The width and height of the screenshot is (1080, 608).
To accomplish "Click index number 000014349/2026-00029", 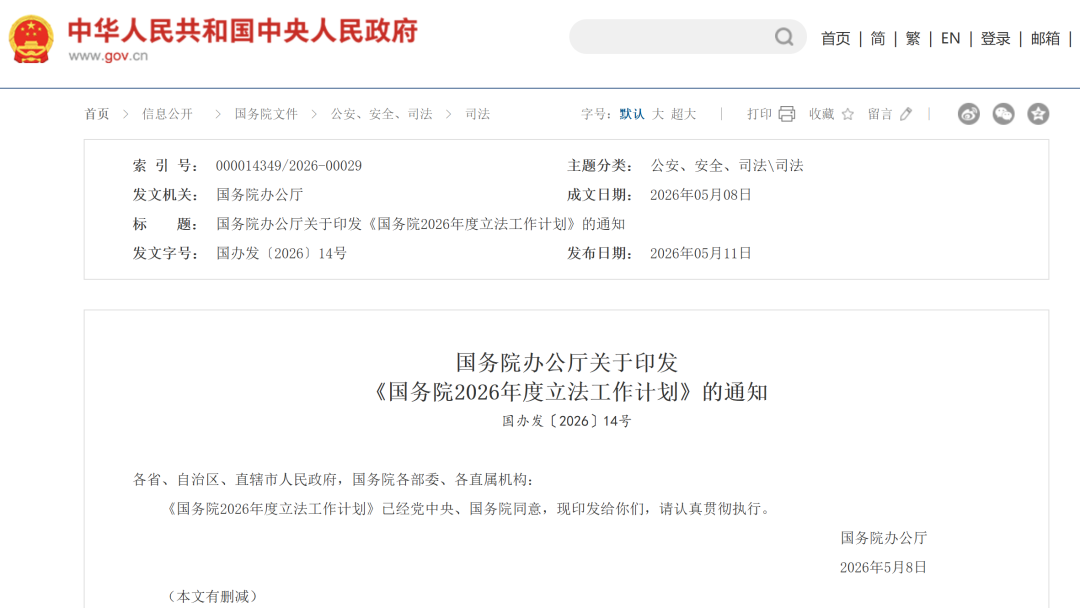I will 289,166.
